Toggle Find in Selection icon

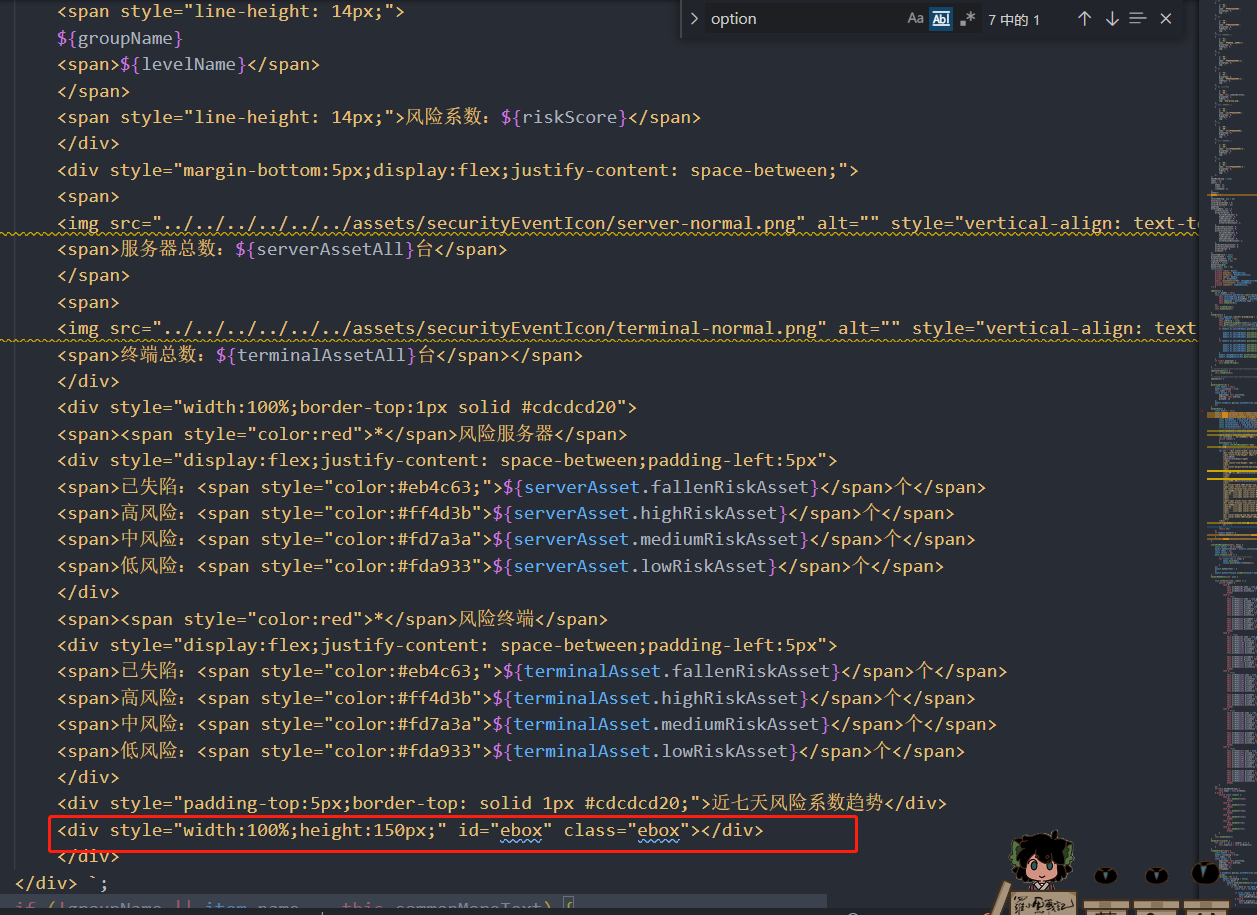click(x=1138, y=19)
